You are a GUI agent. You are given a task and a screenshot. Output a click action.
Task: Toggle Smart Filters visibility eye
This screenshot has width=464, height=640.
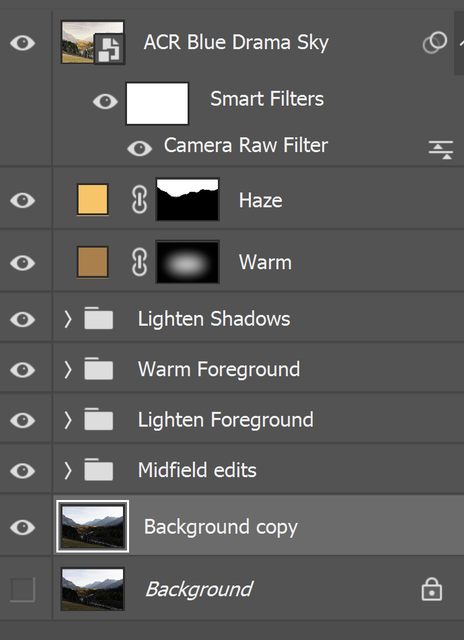(105, 101)
